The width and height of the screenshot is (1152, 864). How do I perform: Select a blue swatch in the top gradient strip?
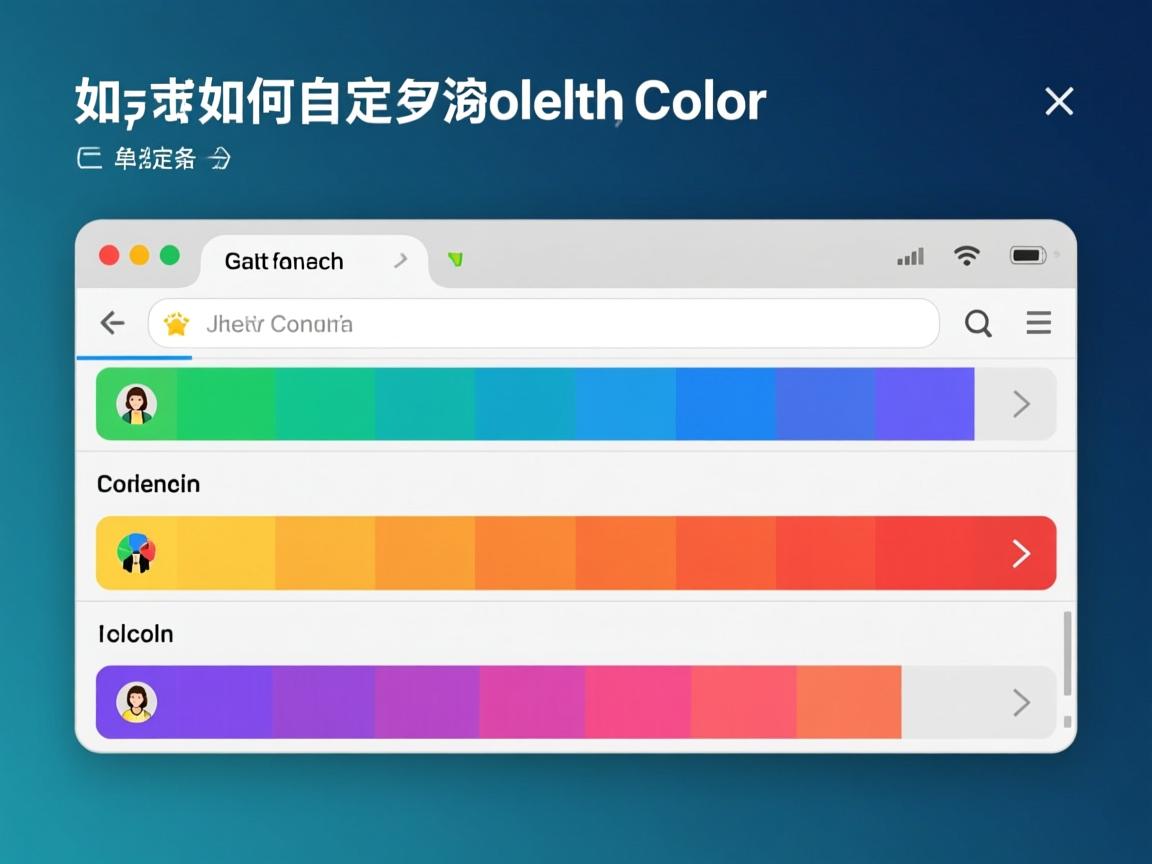pyautogui.click(x=725, y=403)
